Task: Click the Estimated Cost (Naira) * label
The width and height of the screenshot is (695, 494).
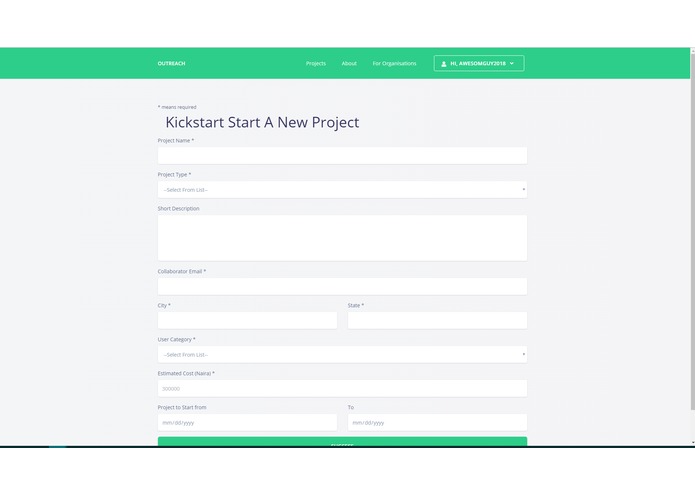Action: (x=186, y=373)
